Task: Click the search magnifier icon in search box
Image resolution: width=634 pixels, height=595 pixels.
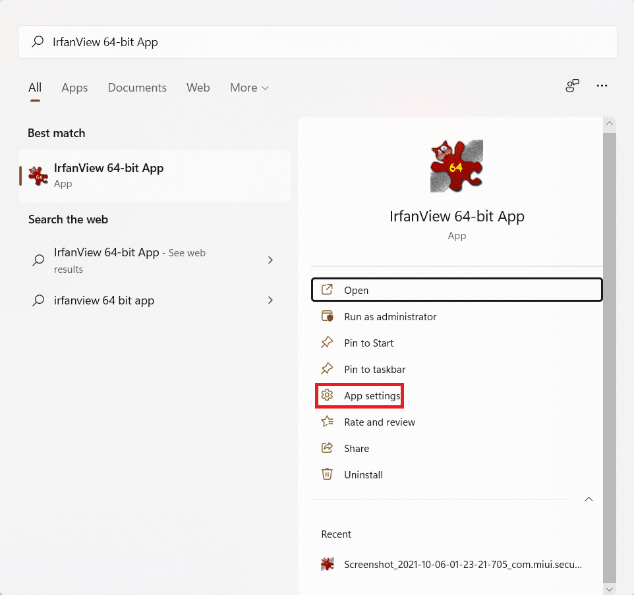Action: 39,42
